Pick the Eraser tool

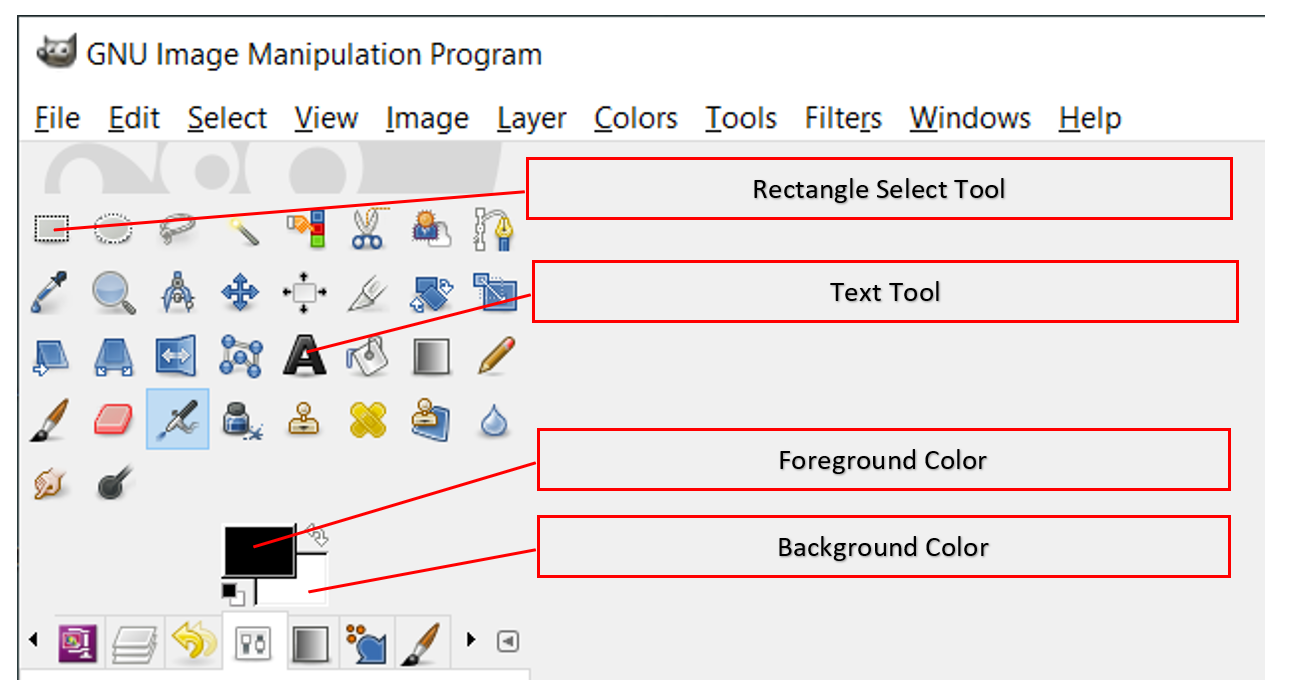click(113, 419)
